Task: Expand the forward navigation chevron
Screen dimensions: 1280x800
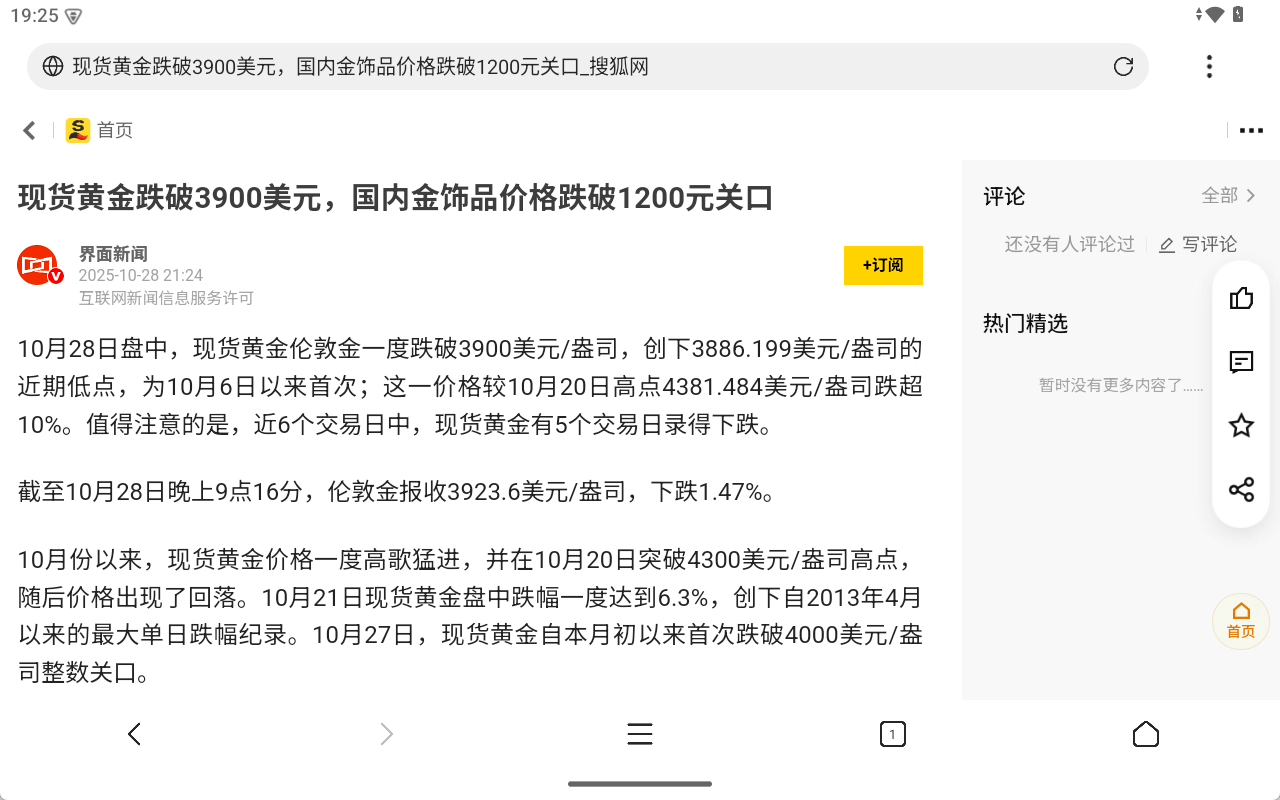Action: click(386, 733)
